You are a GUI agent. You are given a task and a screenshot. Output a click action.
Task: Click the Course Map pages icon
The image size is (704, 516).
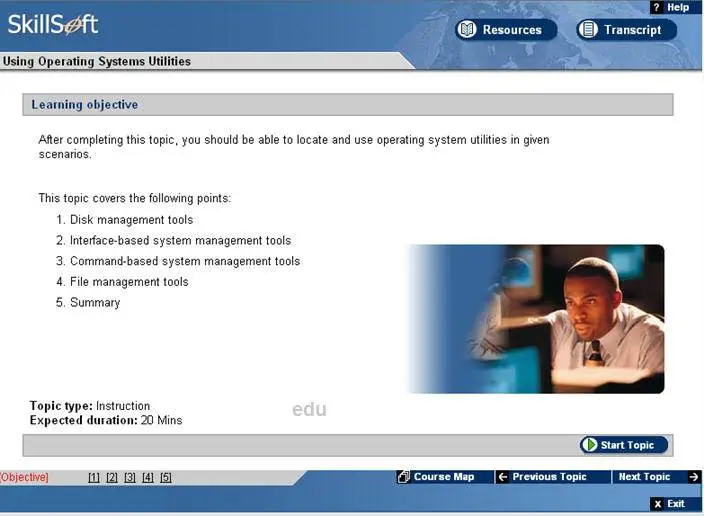[x=403, y=476]
